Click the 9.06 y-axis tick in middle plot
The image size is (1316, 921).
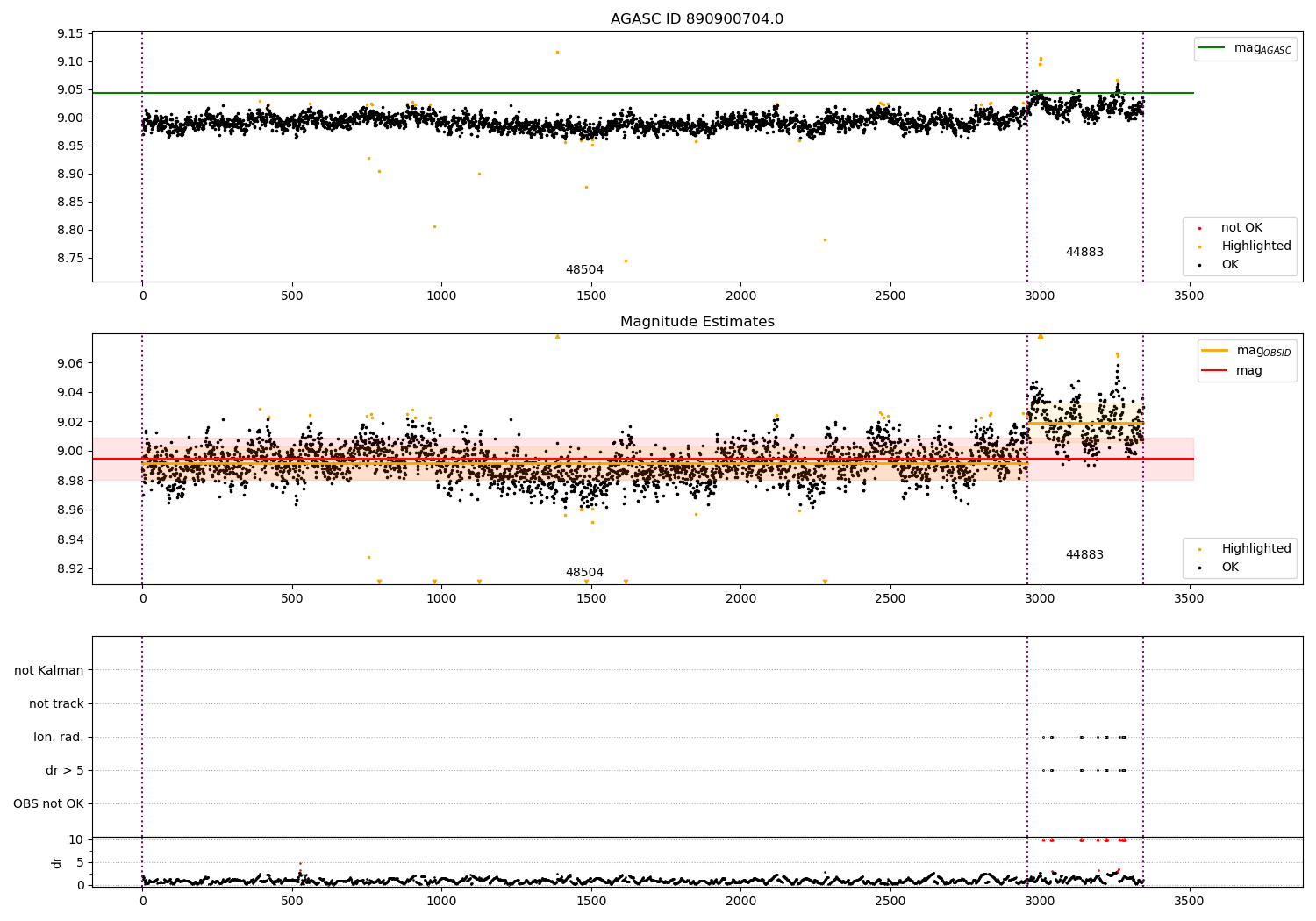[70, 364]
